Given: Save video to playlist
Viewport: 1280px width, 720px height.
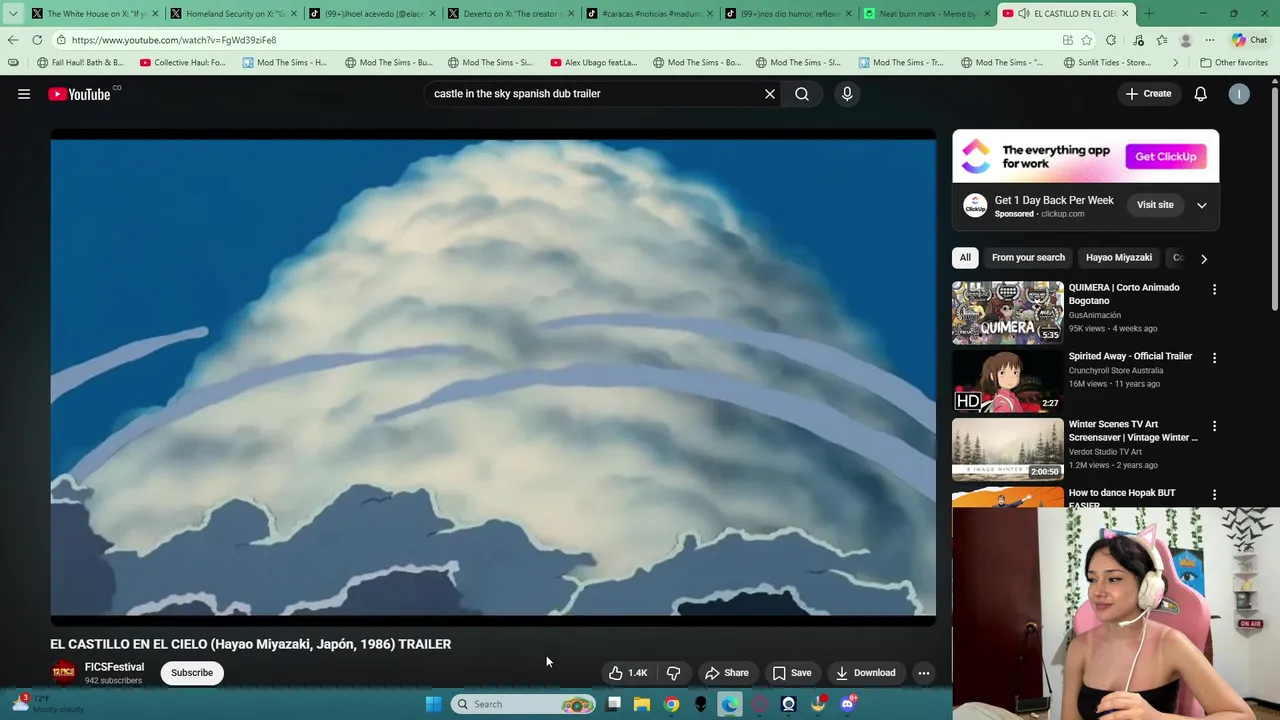Looking at the screenshot, I should coord(792,673).
